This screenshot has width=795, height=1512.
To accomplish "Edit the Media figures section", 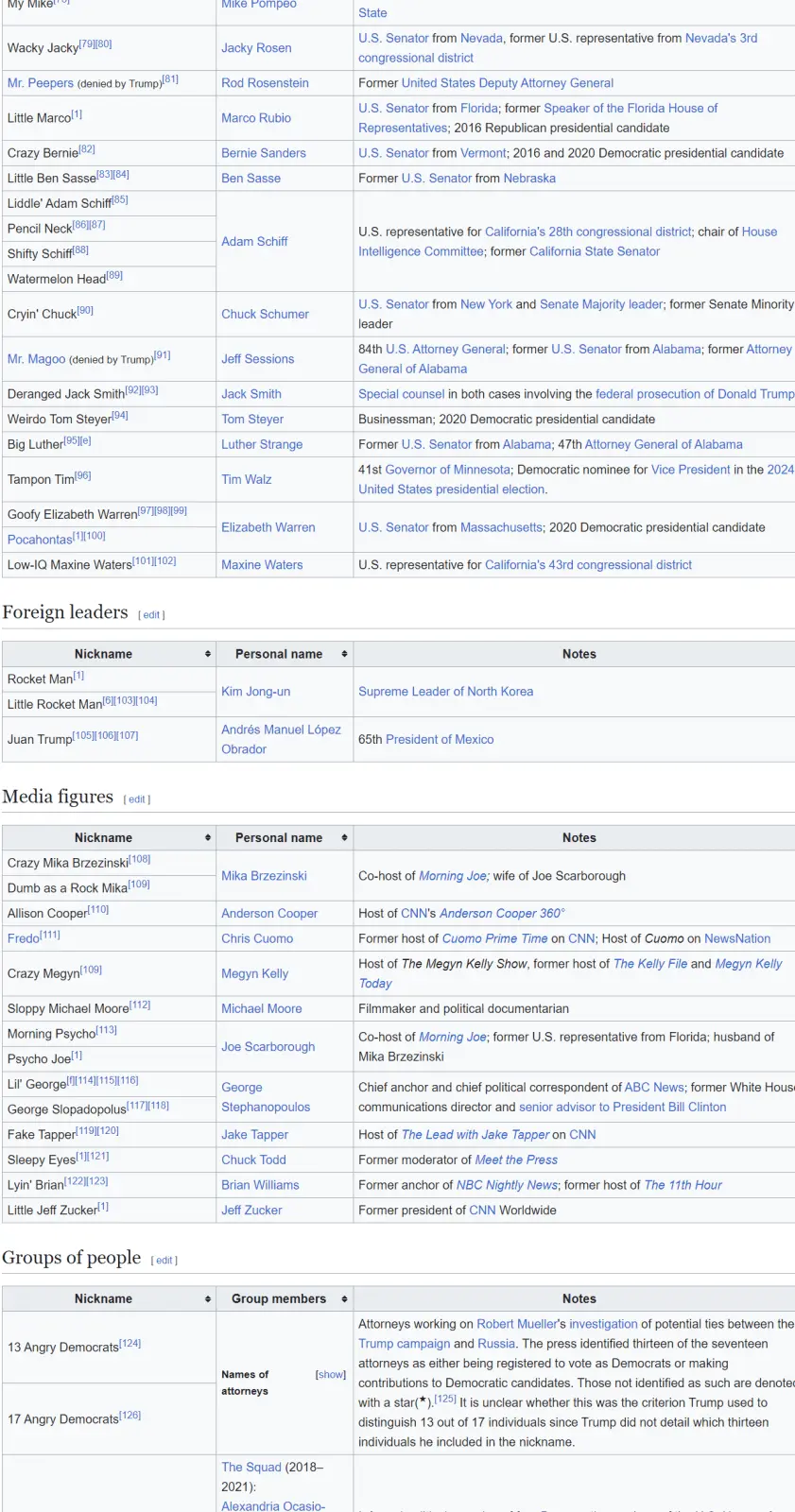I will point(137,799).
